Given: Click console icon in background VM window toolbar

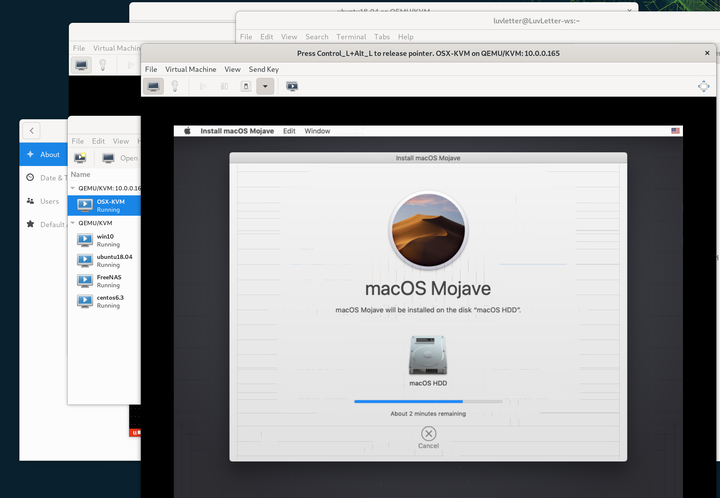Looking at the screenshot, I should coord(81,65).
